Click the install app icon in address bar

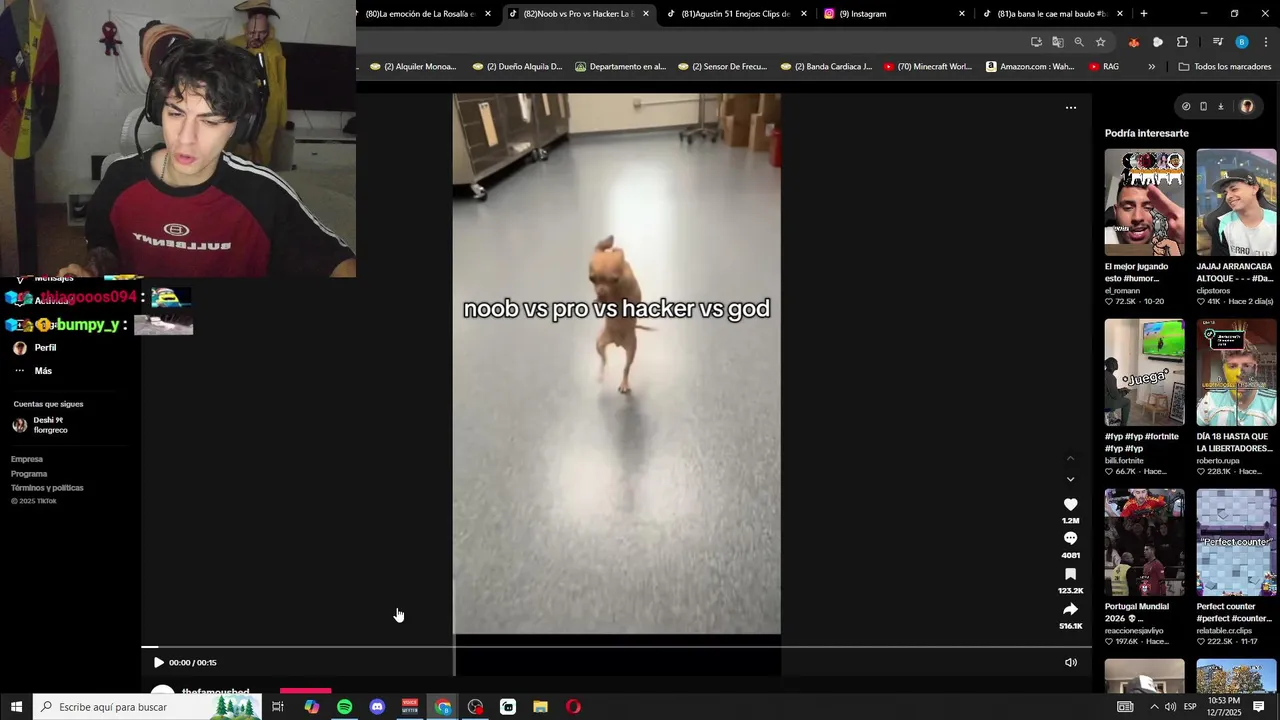[1036, 42]
